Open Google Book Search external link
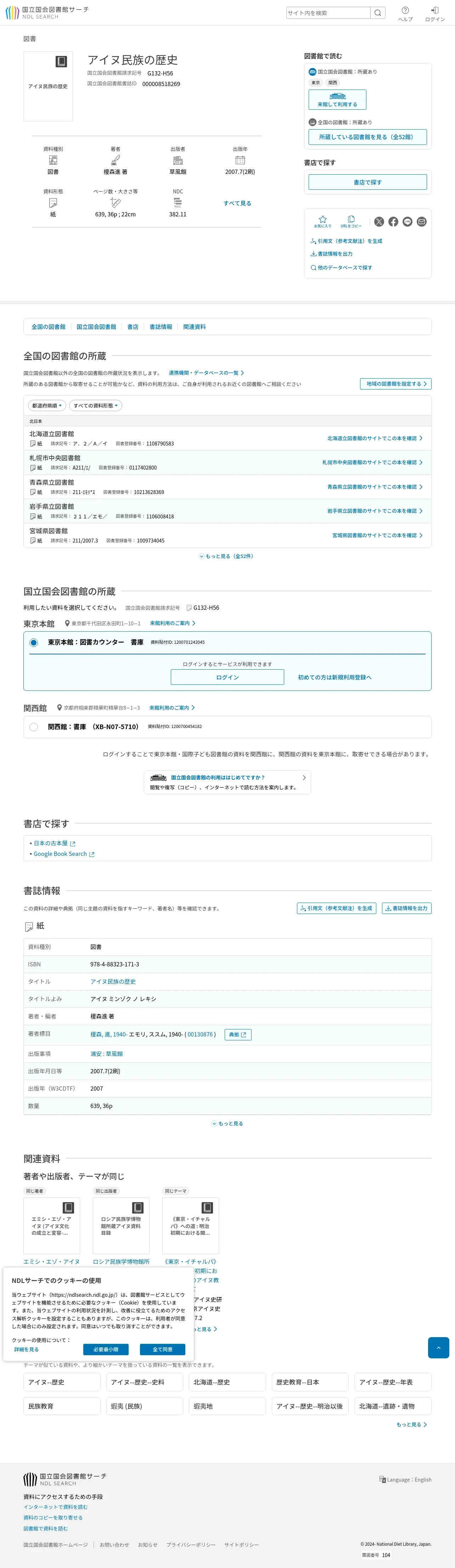The height and width of the screenshot is (1568, 455). tap(64, 854)
